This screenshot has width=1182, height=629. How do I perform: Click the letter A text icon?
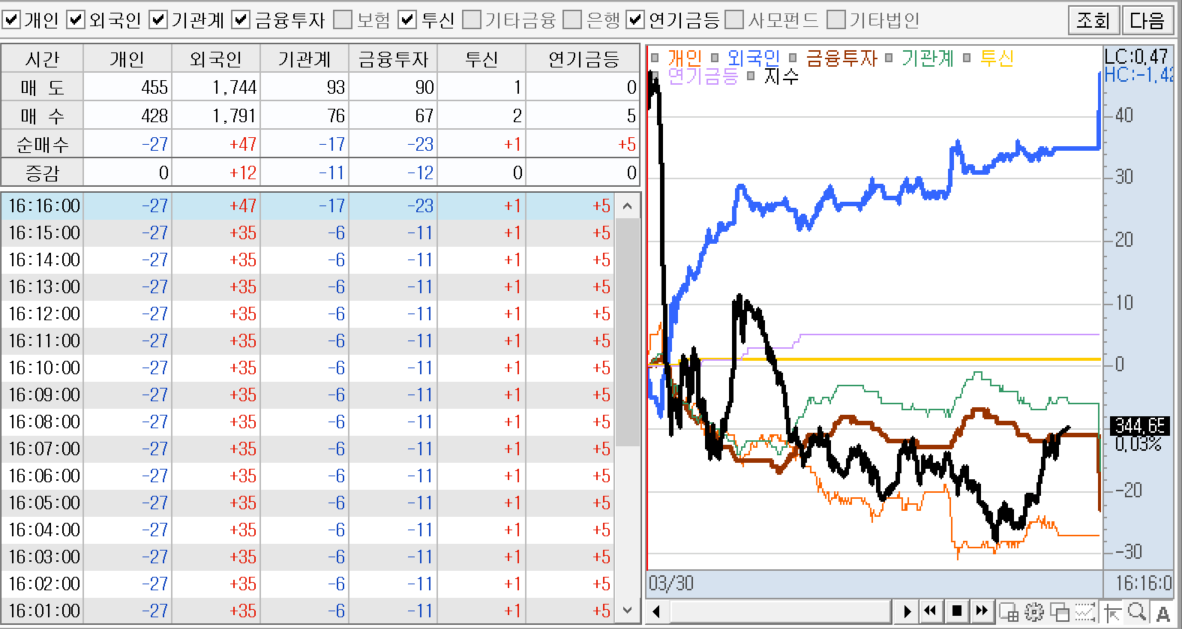coord(1163,611)
